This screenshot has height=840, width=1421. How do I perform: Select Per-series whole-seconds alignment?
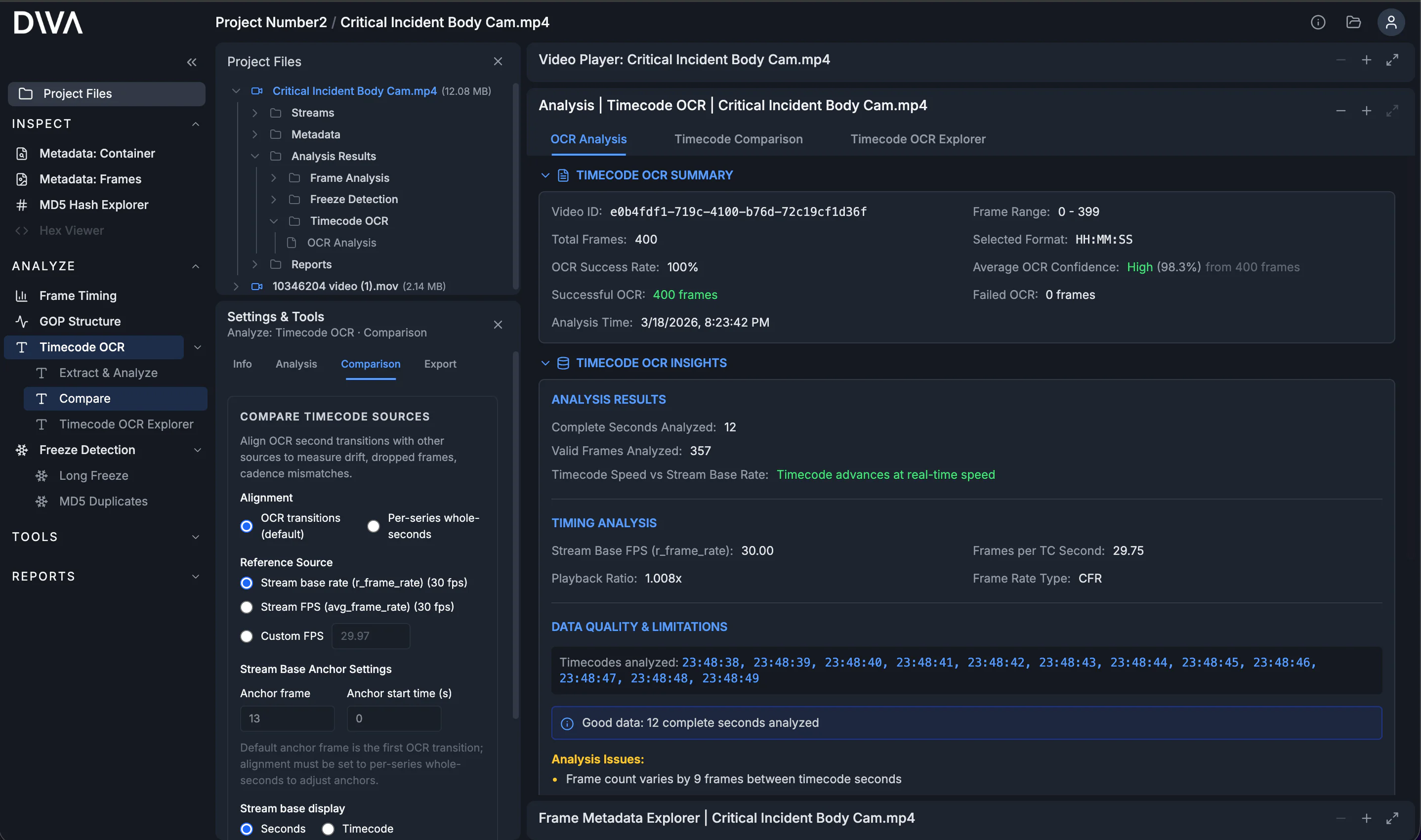pyautogui.click(x=374, y=526)
